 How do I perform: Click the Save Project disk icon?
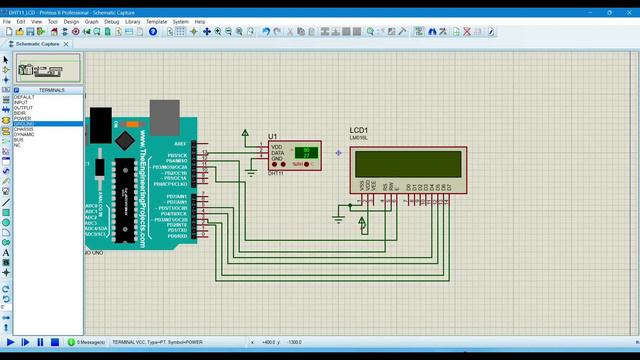click(x=30, y=31)
